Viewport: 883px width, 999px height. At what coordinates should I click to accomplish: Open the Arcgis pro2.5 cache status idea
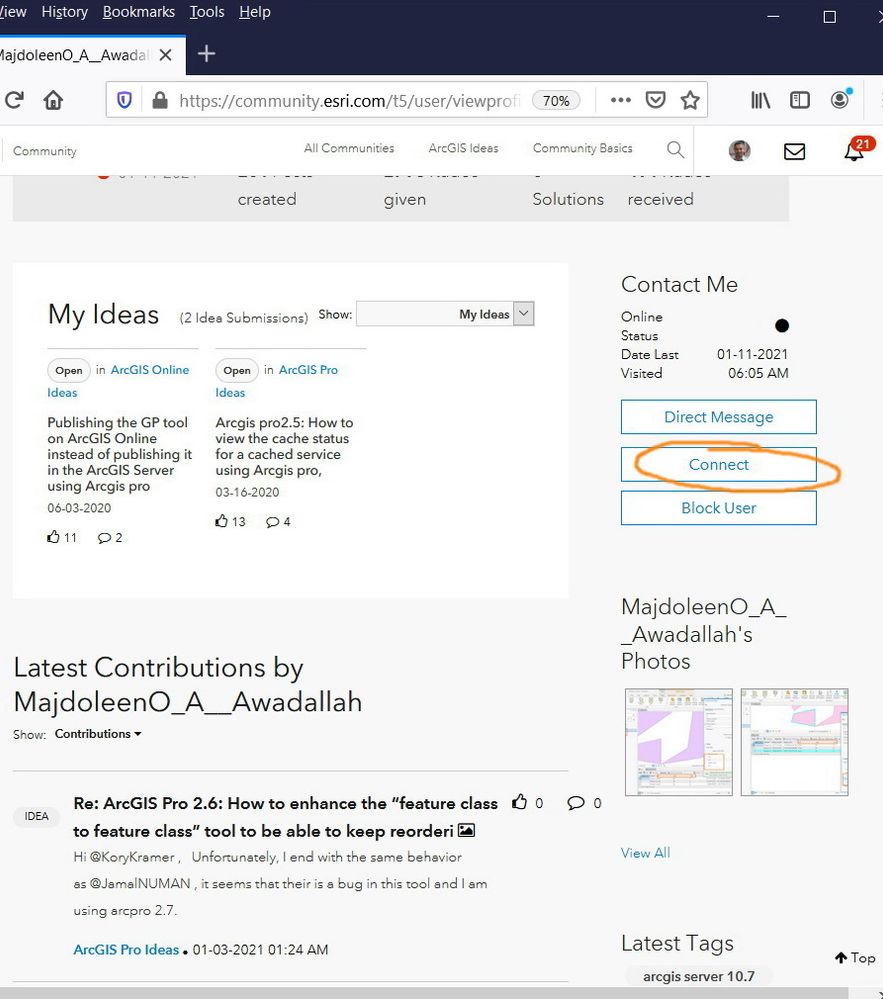pos(284,446)
